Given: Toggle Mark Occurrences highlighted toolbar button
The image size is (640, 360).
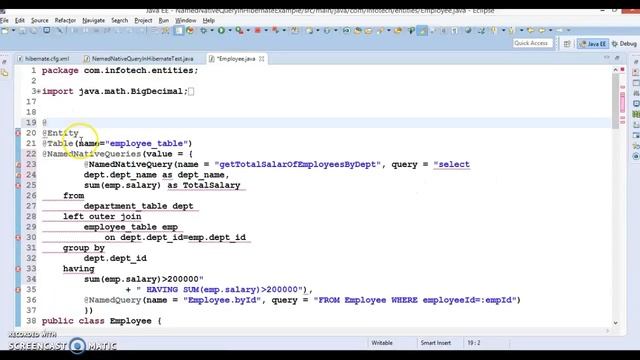Looking at the screenshot, I should [422, 31].
